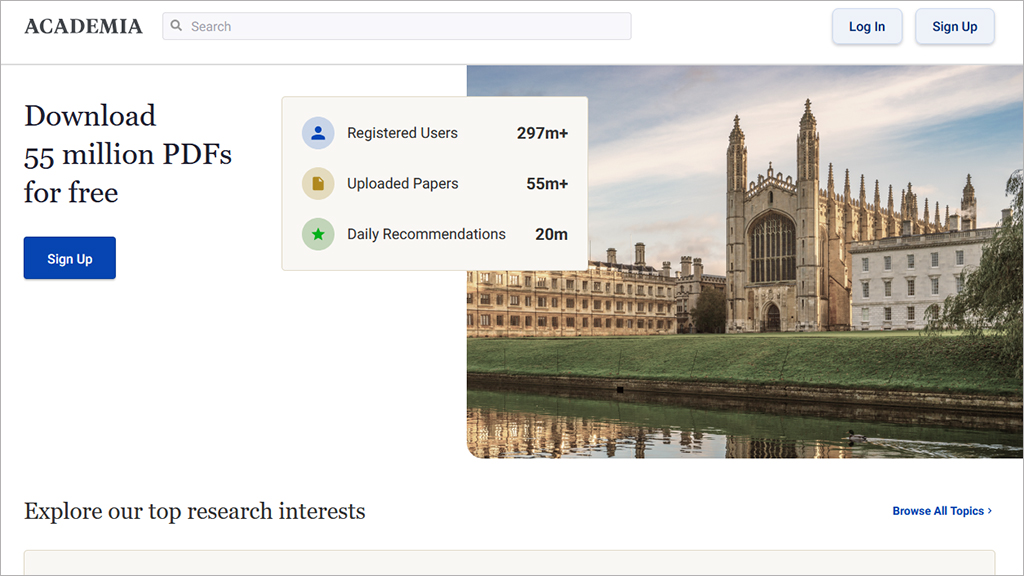The height and width of the screenshot is (576, 1024).
Task: Click the 20m daily recommendations figure
Action: coord(551,234)
